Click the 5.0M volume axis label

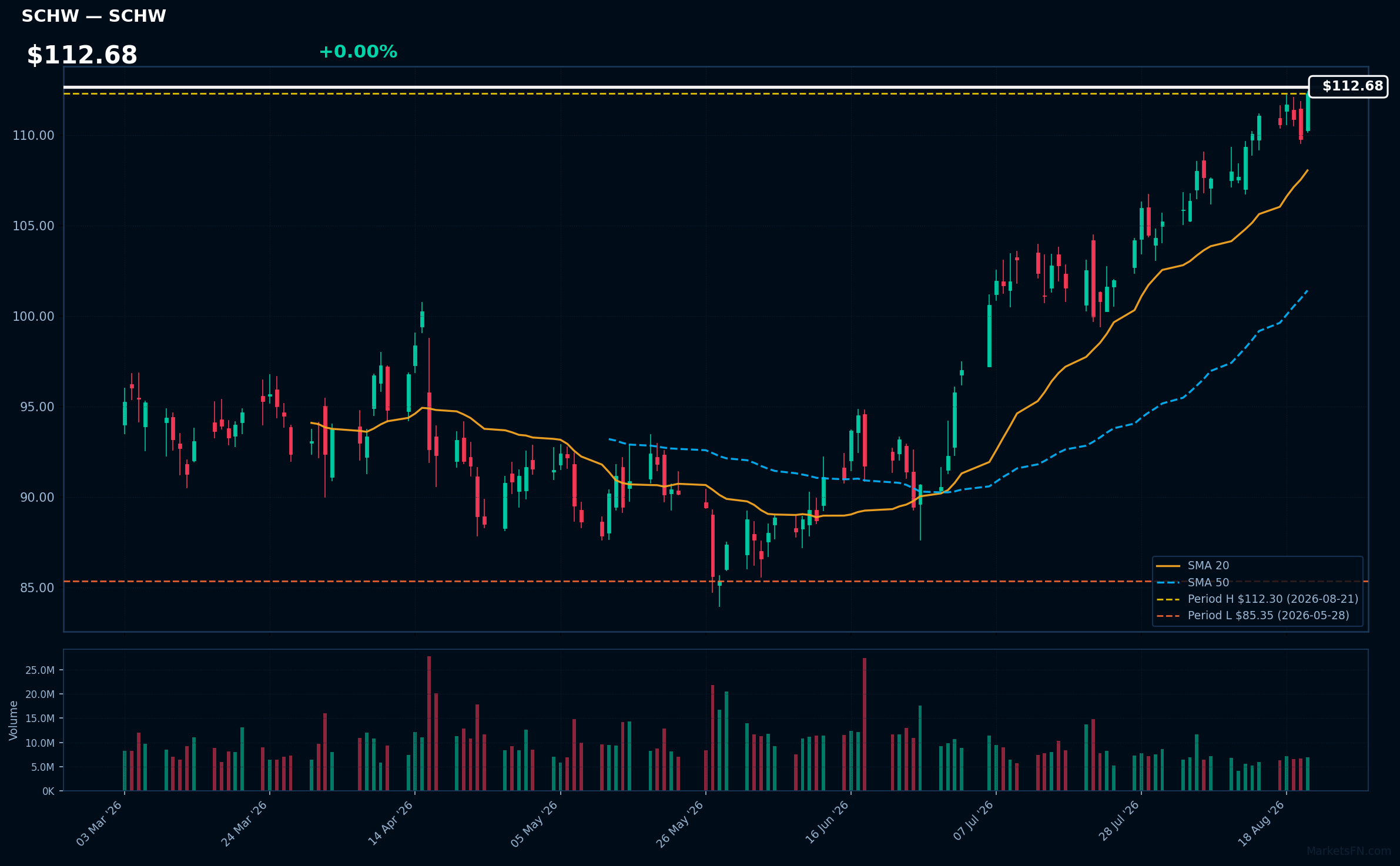point(43,767)
